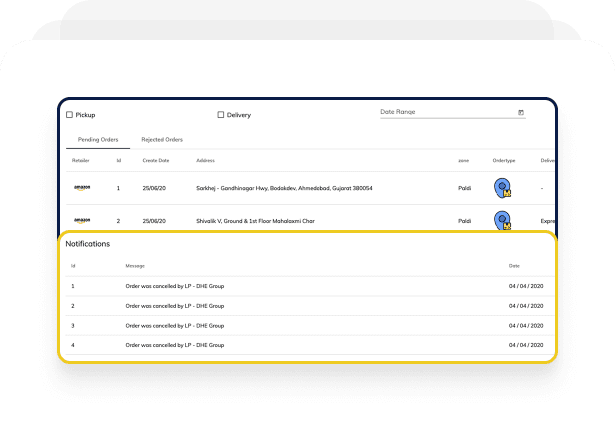Click the Id column header in Notifications
Screen dimensions: 615x421
(73, 266)
